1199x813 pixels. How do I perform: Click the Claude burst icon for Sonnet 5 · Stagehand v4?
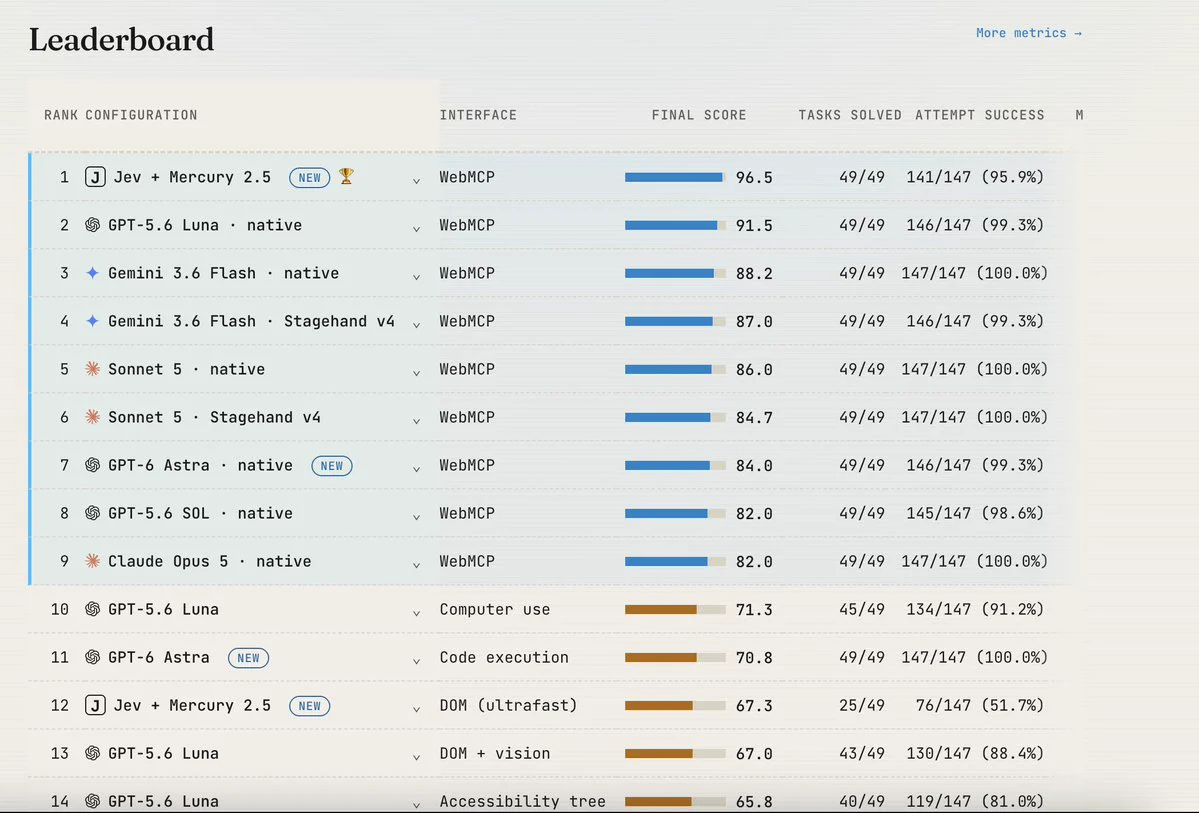[x=93, y=417]
